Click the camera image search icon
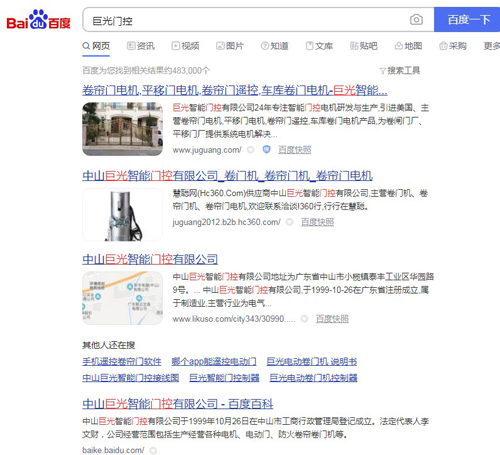Image resolution: width=500 pixels, height=455 pixels. (416, 20)
